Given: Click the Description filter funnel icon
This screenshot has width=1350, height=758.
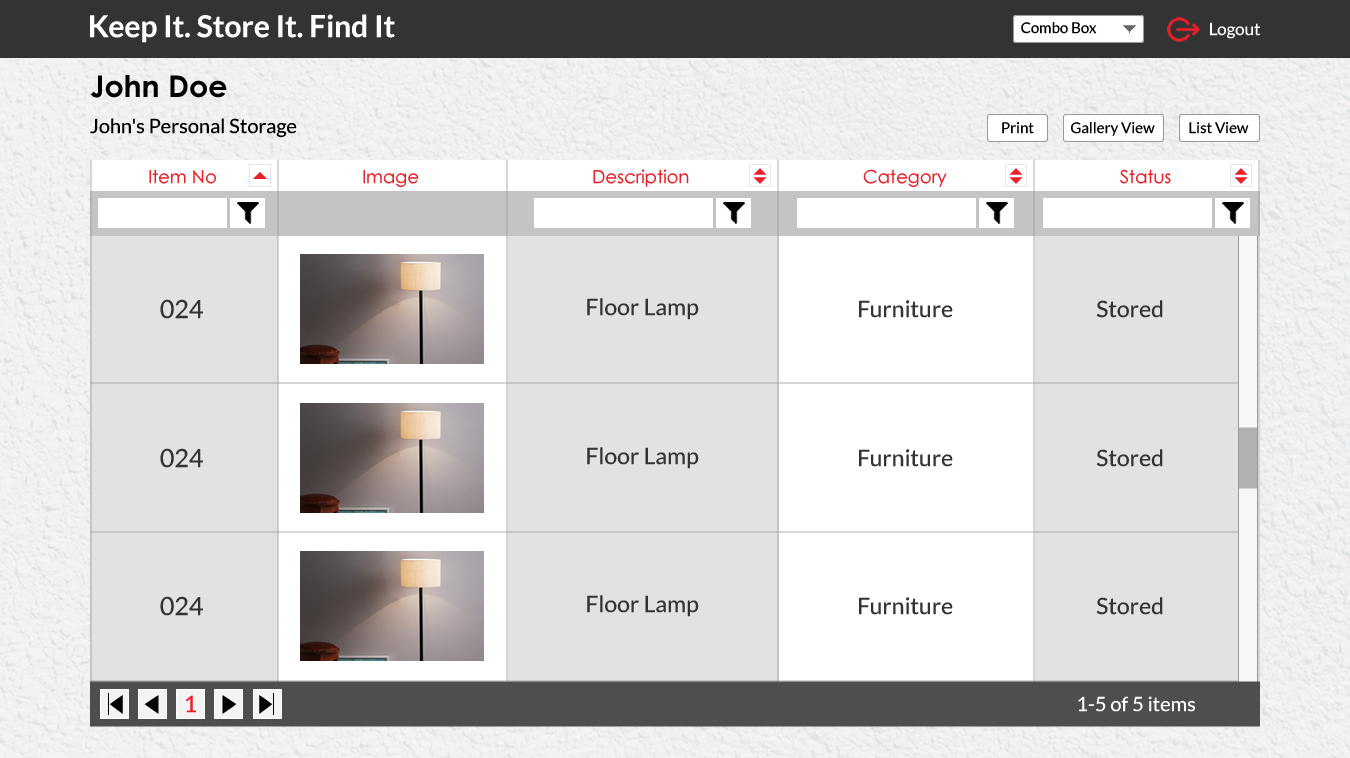Looking at the screenshot, I should (734, 213).
